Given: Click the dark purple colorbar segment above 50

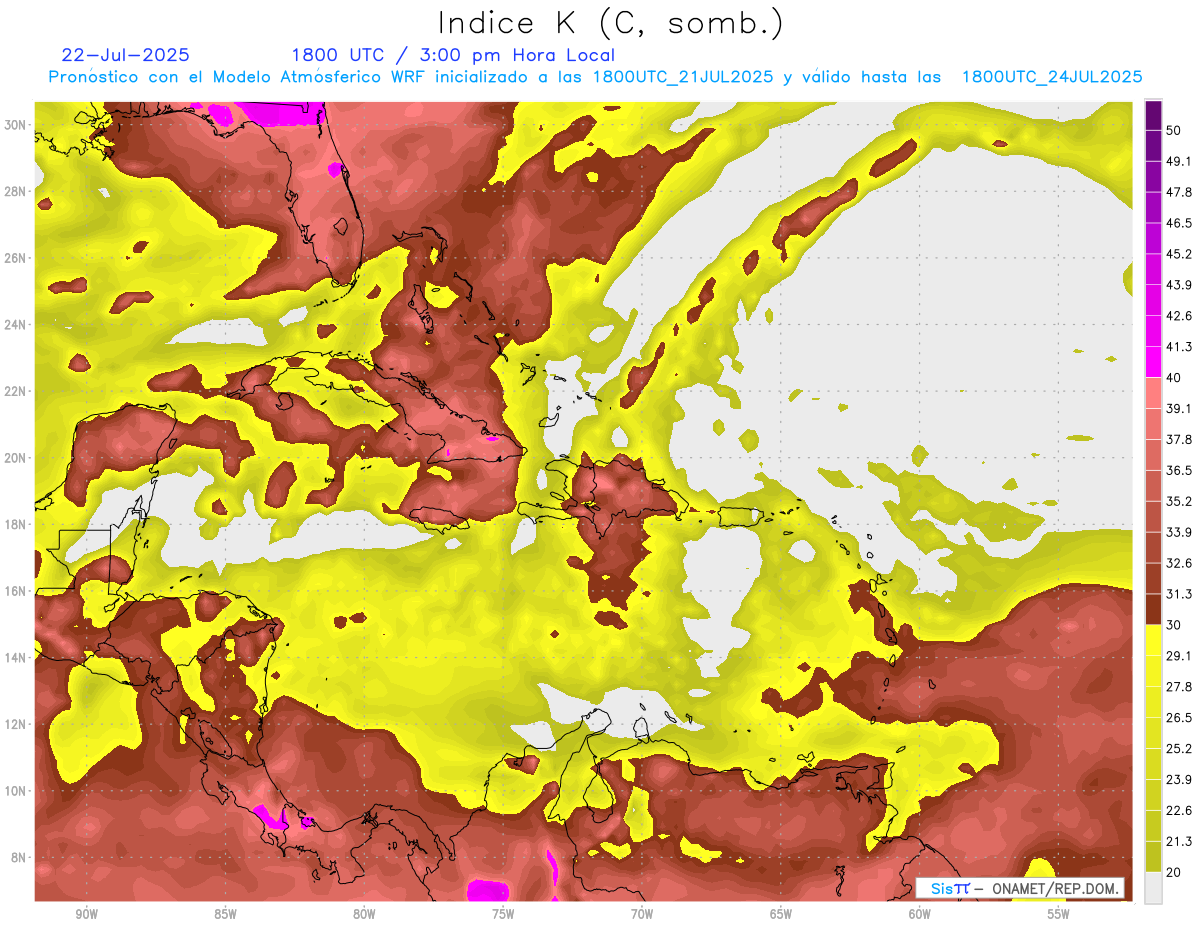Looking at the screenshot, I should tap(1153, 115).
